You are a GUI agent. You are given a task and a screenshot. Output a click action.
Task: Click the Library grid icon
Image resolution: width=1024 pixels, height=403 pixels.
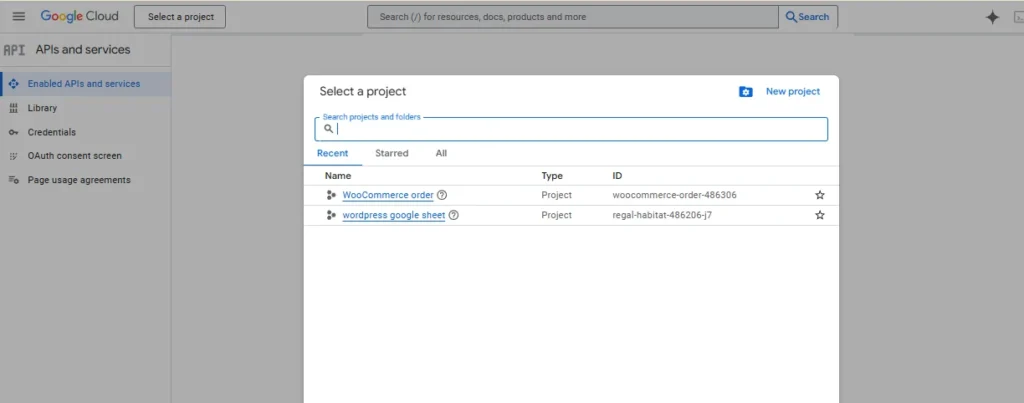tap(14, 108)
